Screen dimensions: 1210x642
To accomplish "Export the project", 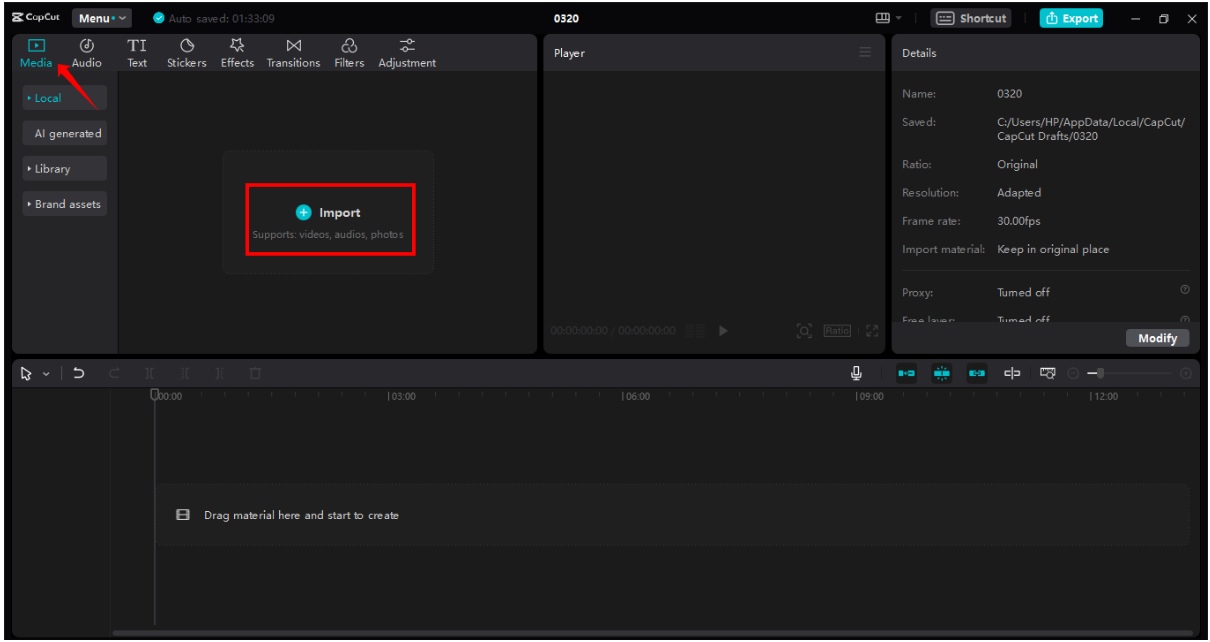I will [x=1071, y=18].
